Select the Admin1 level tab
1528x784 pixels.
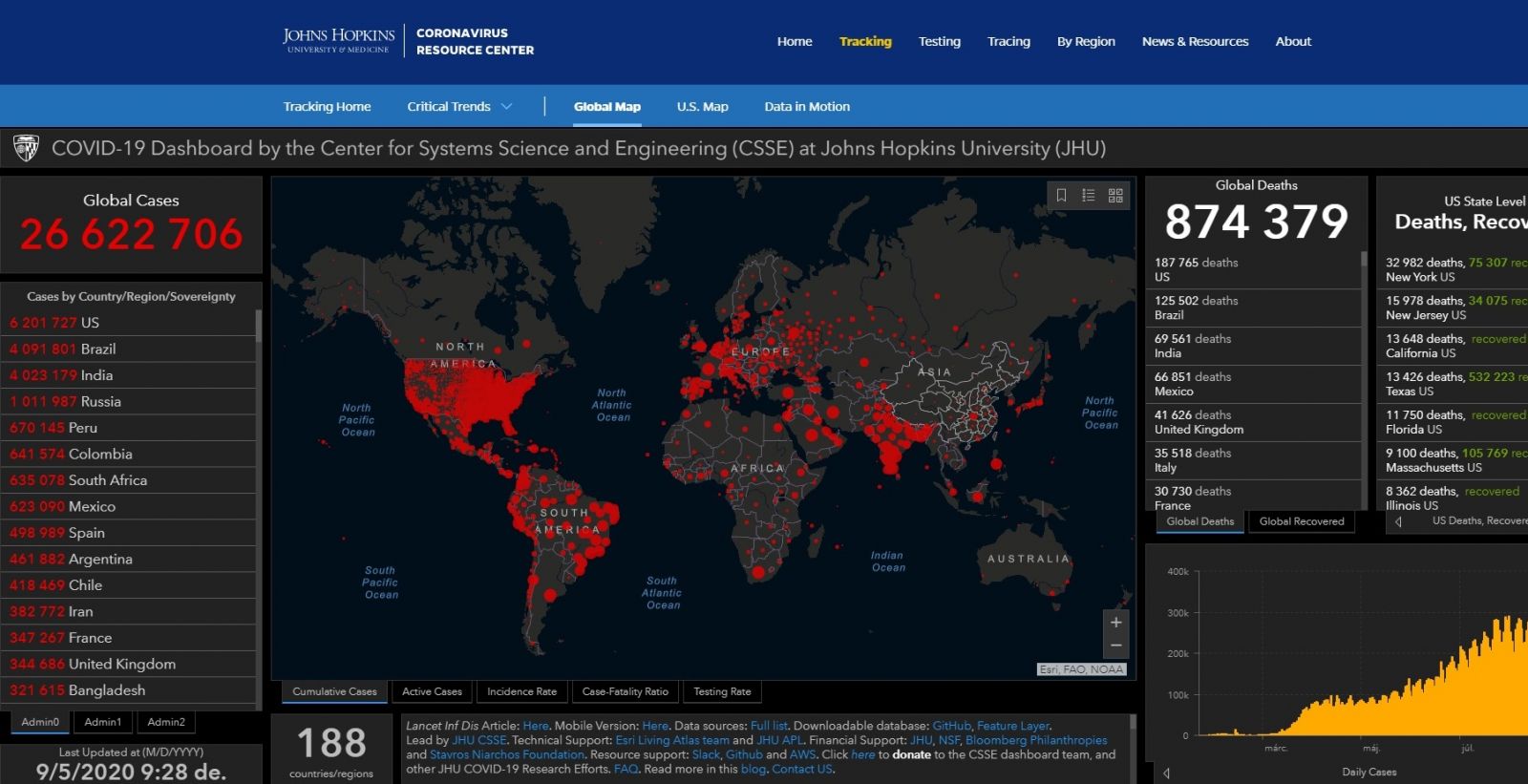coord(103,722)
